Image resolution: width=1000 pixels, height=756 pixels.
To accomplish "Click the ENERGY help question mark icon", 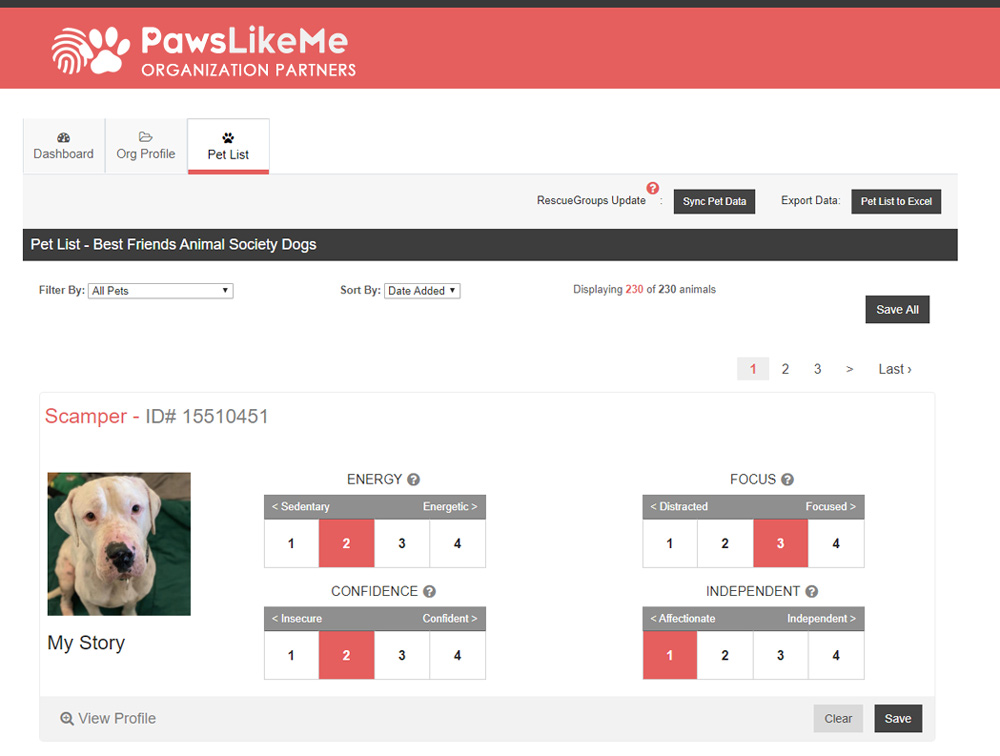I will 413,479.
